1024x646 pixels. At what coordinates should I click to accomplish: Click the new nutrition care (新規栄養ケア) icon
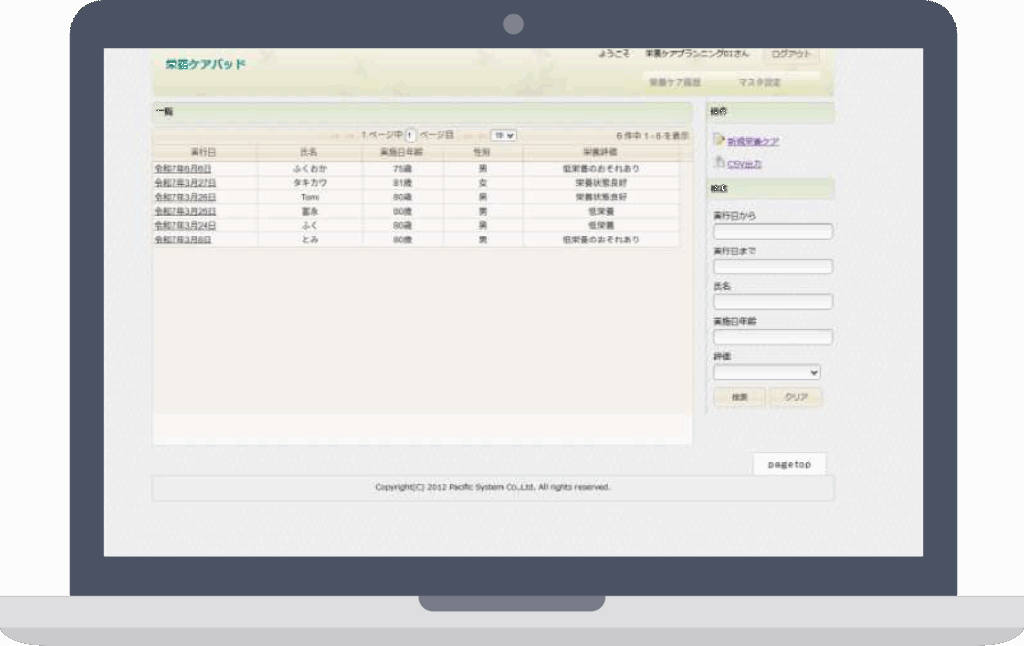[x=719, y=140]
